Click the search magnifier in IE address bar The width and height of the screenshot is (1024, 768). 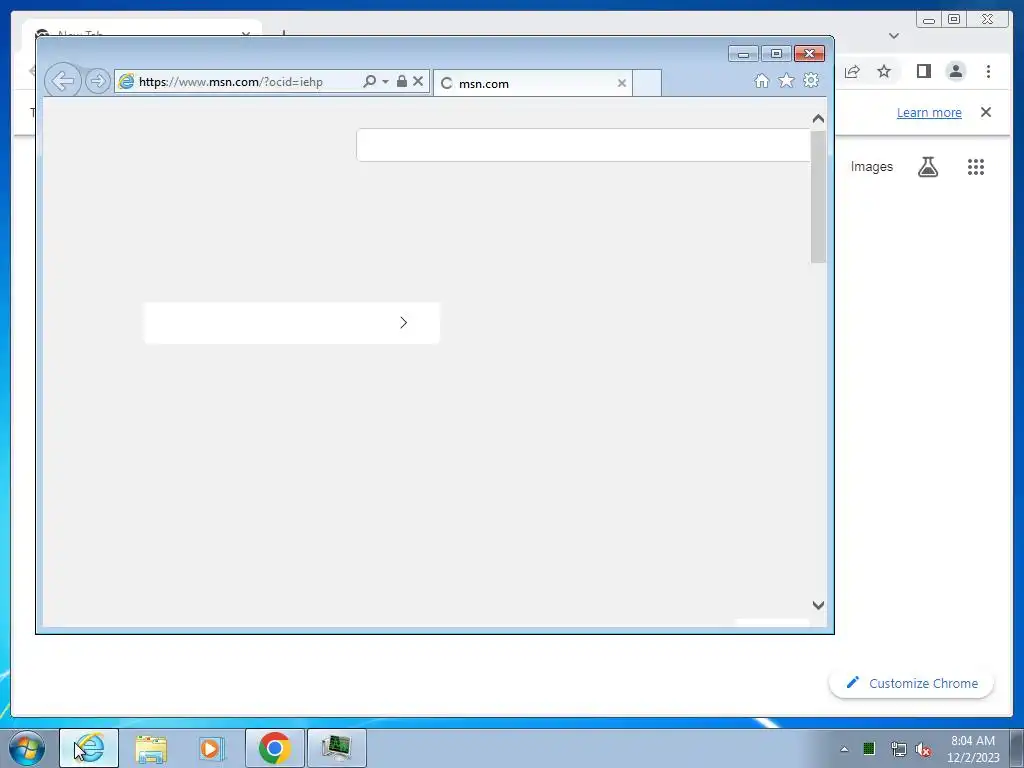tap(370, 82)
